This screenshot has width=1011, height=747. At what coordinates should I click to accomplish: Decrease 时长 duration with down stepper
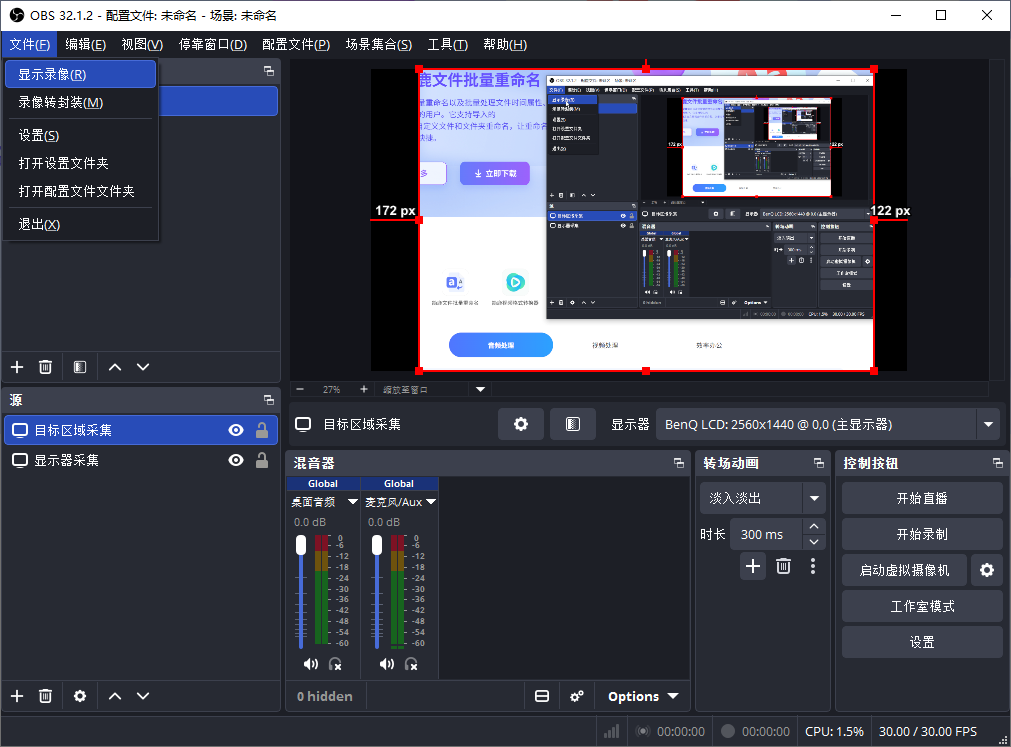[814, 542]
